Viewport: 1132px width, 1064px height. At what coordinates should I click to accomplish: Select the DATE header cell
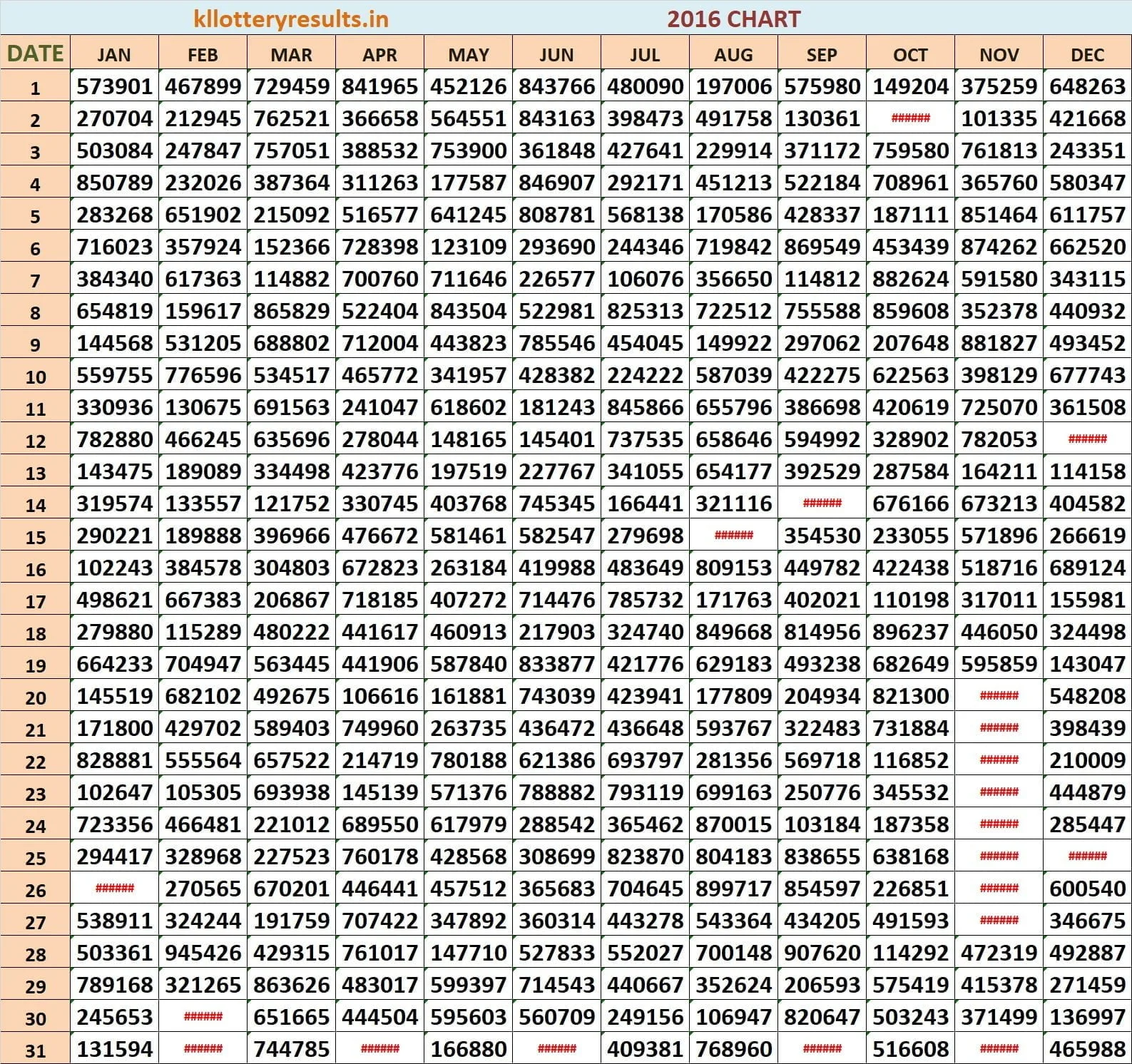(x=35, y=53)
